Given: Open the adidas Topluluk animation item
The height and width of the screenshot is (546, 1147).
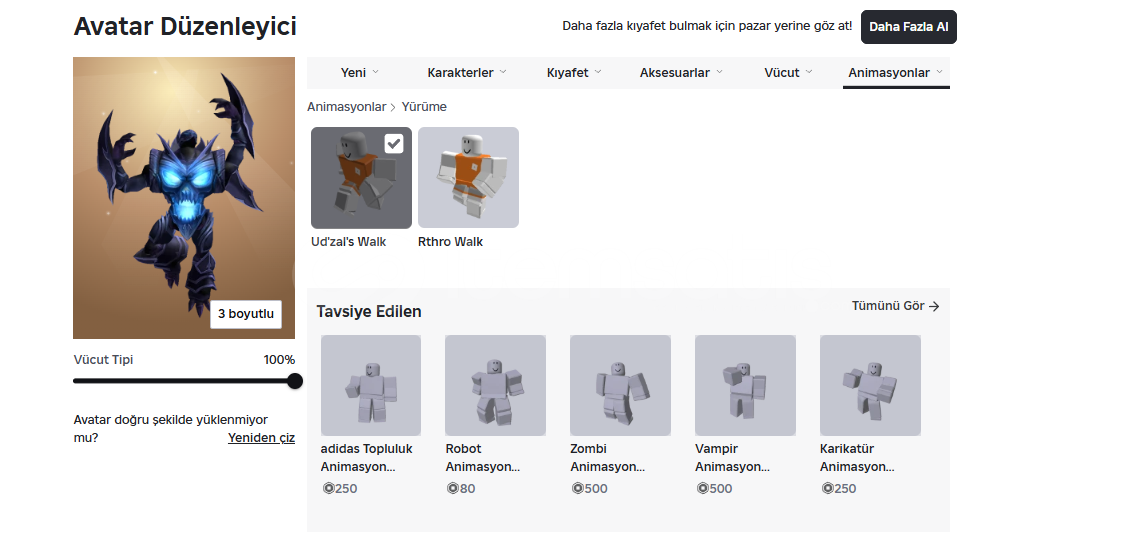Looking at the screenshot, I should [371, 385].
